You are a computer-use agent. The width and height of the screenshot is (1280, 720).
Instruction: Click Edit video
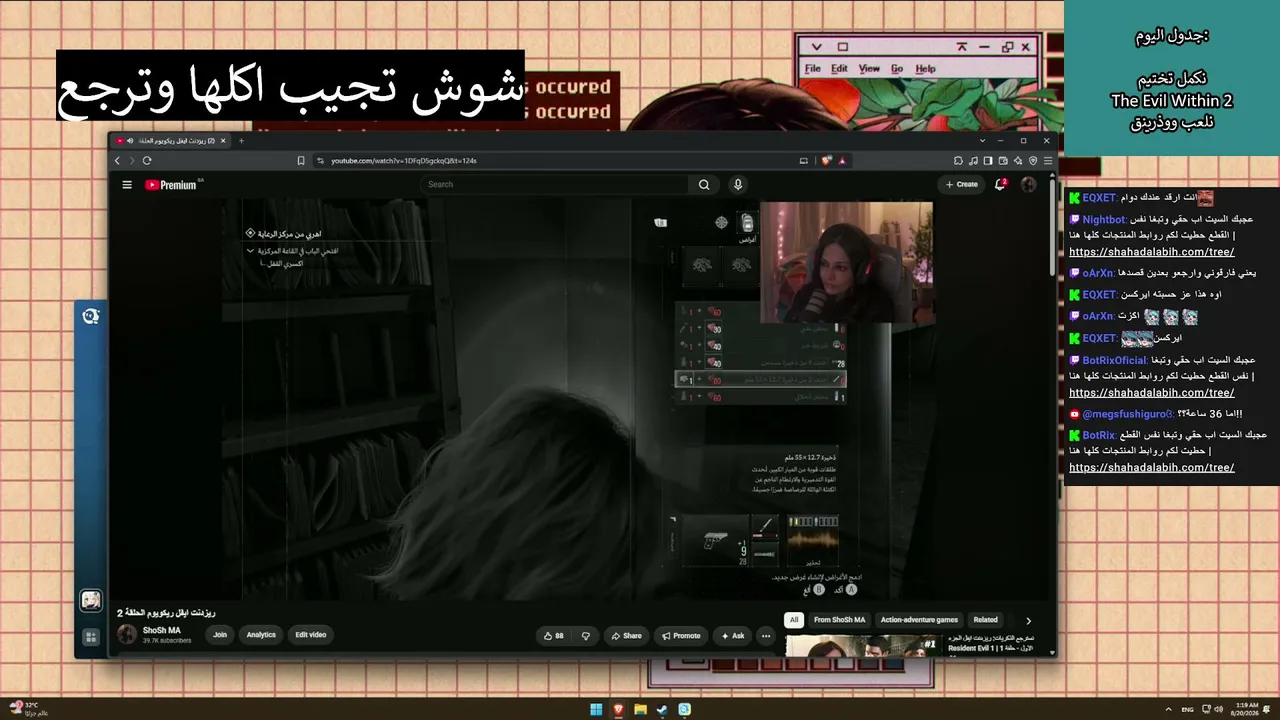pyautogui.click(x=310, y=635)
